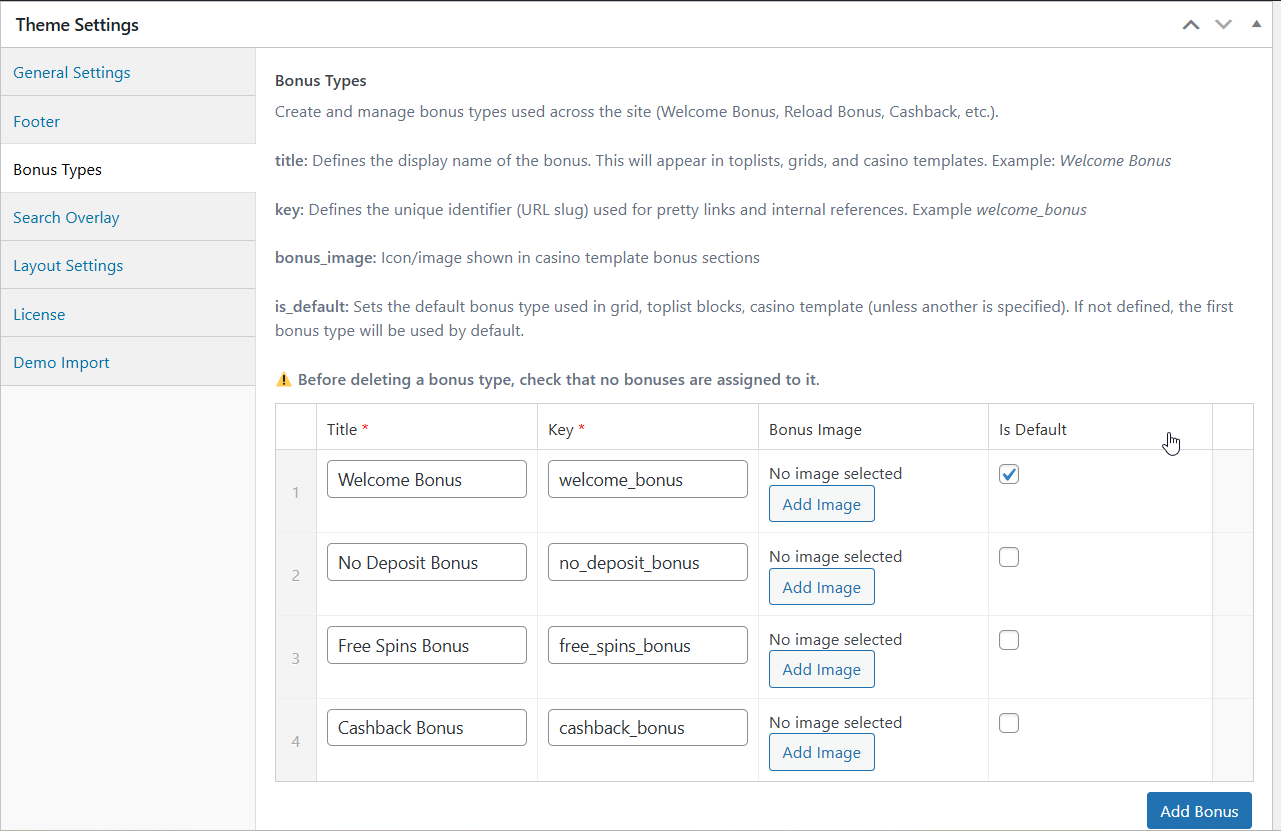
Task: Open the Search Overlay tab
Action: (66, 218)
